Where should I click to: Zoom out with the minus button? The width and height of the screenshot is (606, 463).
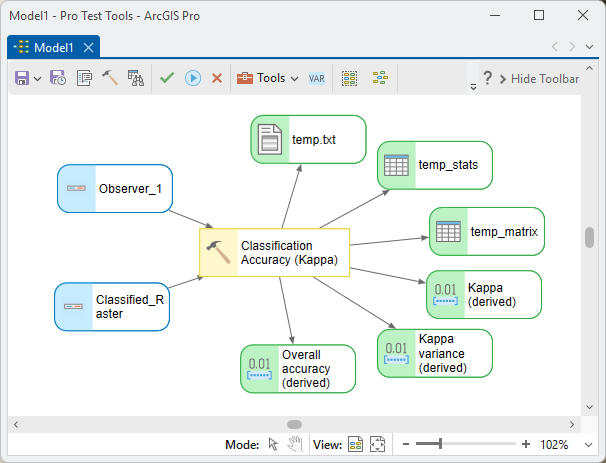point(405,444)
